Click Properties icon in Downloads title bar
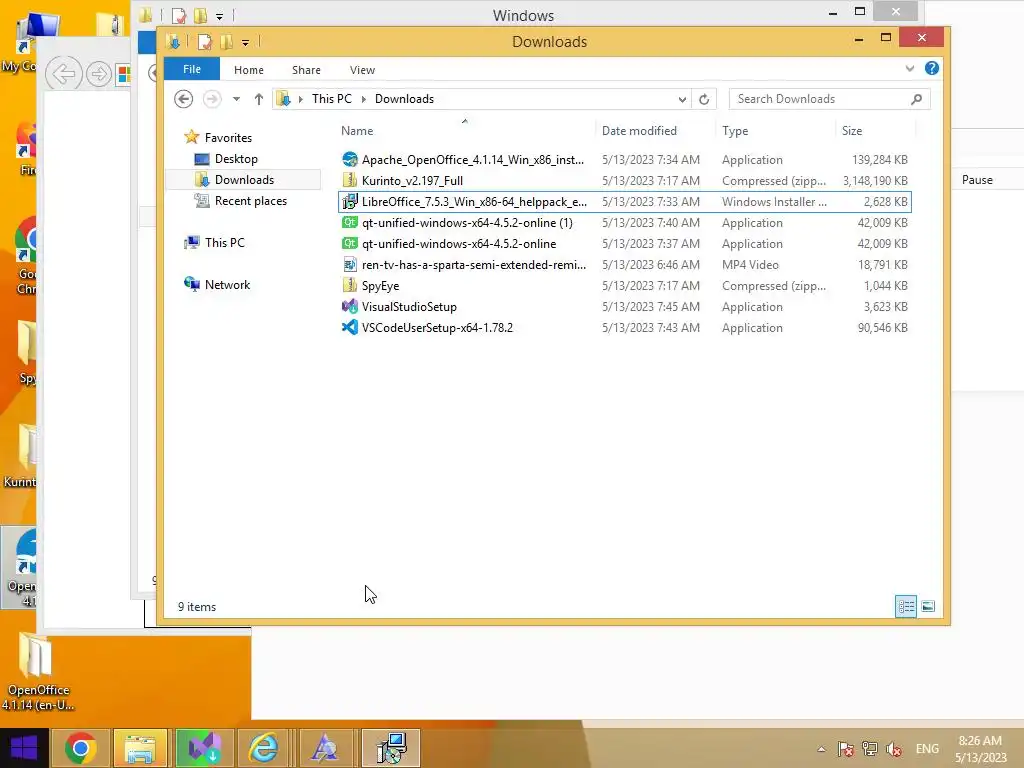Image resolution: width=1024 pixels, height=768 pixels. pos(204,42)
